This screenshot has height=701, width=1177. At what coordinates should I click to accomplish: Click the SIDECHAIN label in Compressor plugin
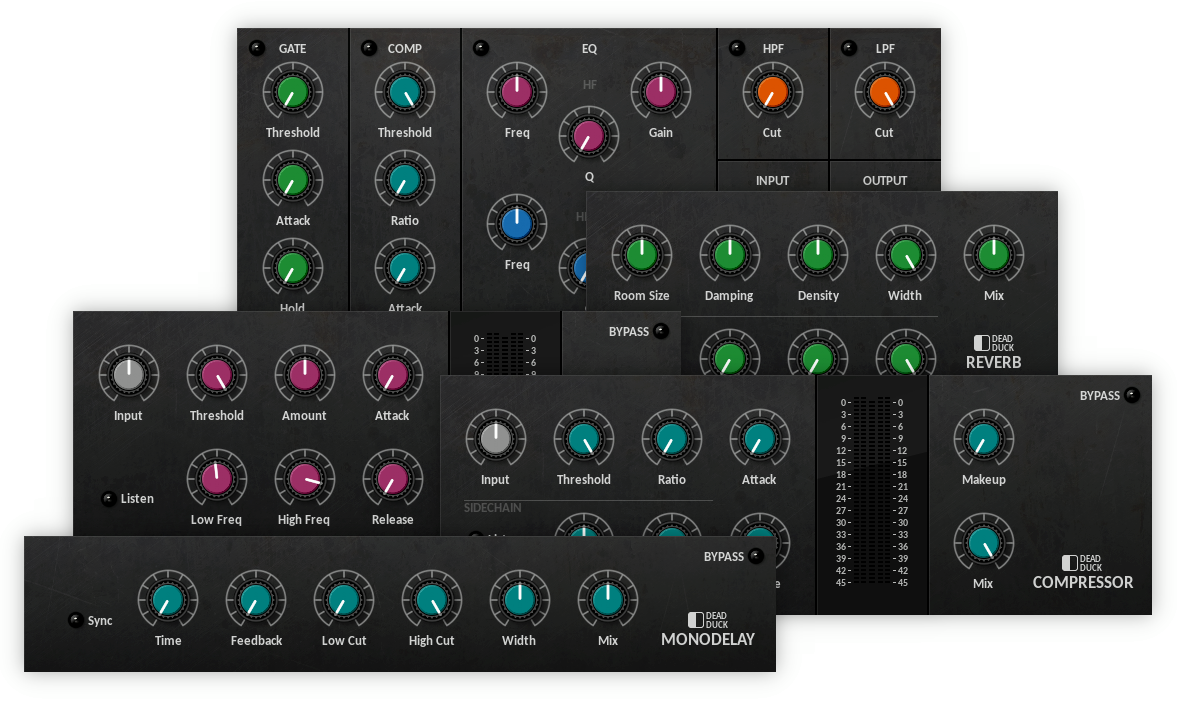(x=492, y=507)
